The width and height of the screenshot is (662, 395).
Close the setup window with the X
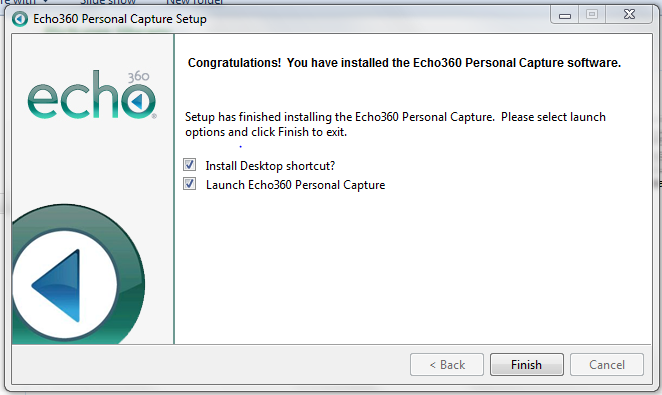629,15
